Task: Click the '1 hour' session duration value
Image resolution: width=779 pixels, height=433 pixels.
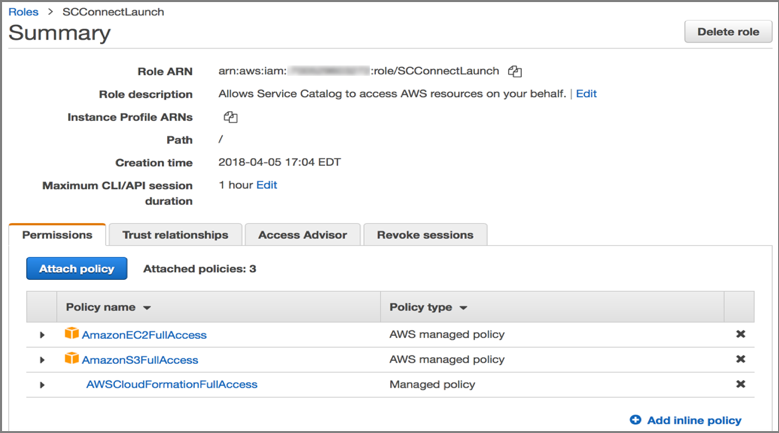Action: [236, 185]
